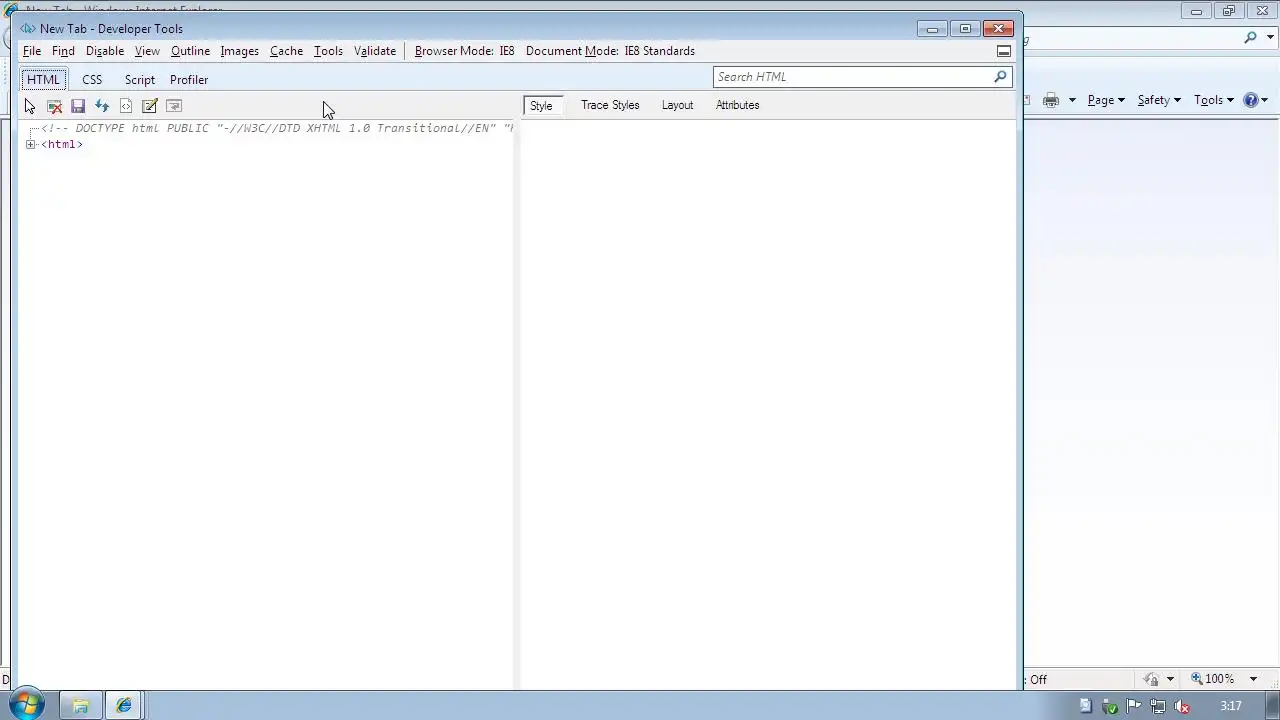Toggle Edit mode with the pencil icon
This screenshot has height=720, width=1280.
coord(150,106)
